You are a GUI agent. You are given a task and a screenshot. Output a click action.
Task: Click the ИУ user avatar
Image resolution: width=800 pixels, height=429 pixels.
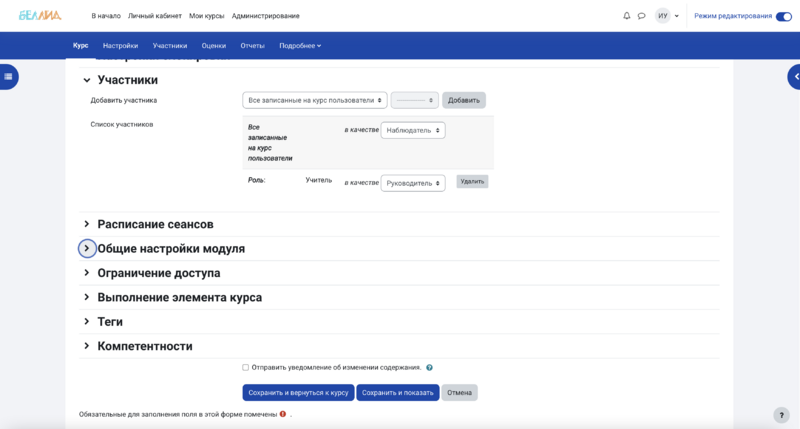[x=663, y=16]
